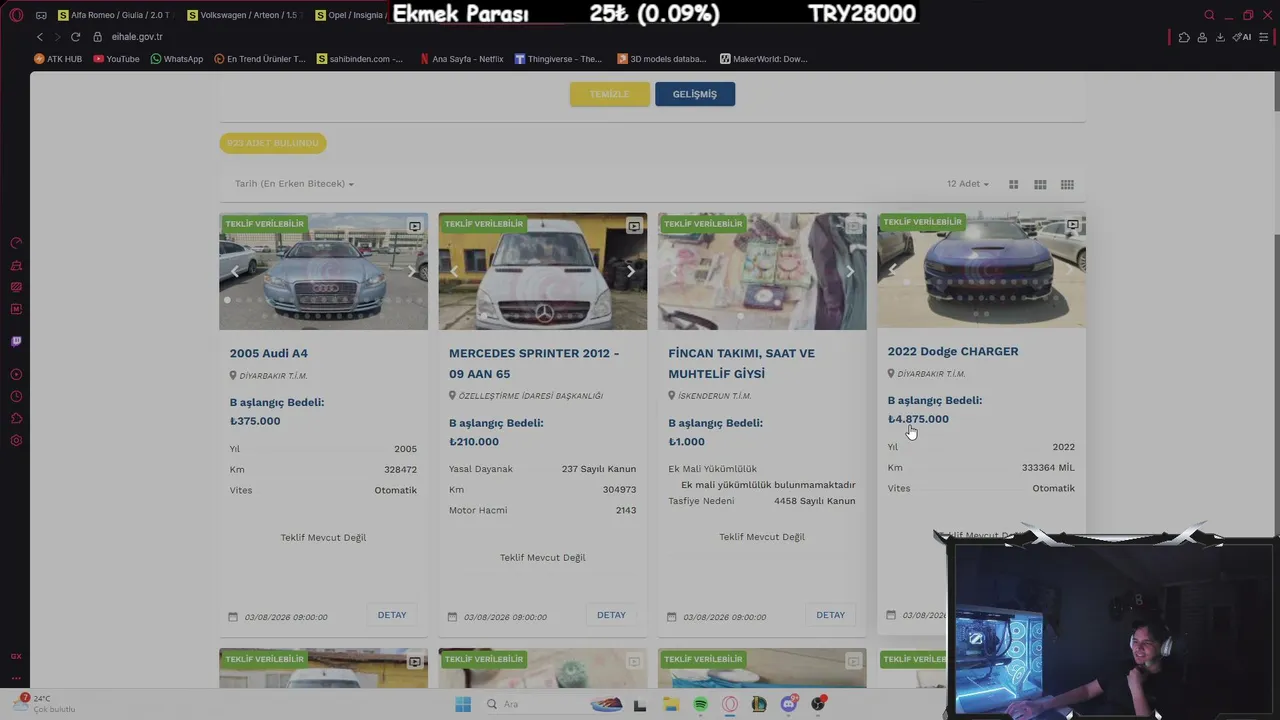This screenshot has height=720, width=1280.
Task: Show the previous photo of the Audi A4
Action: point(236,271)
